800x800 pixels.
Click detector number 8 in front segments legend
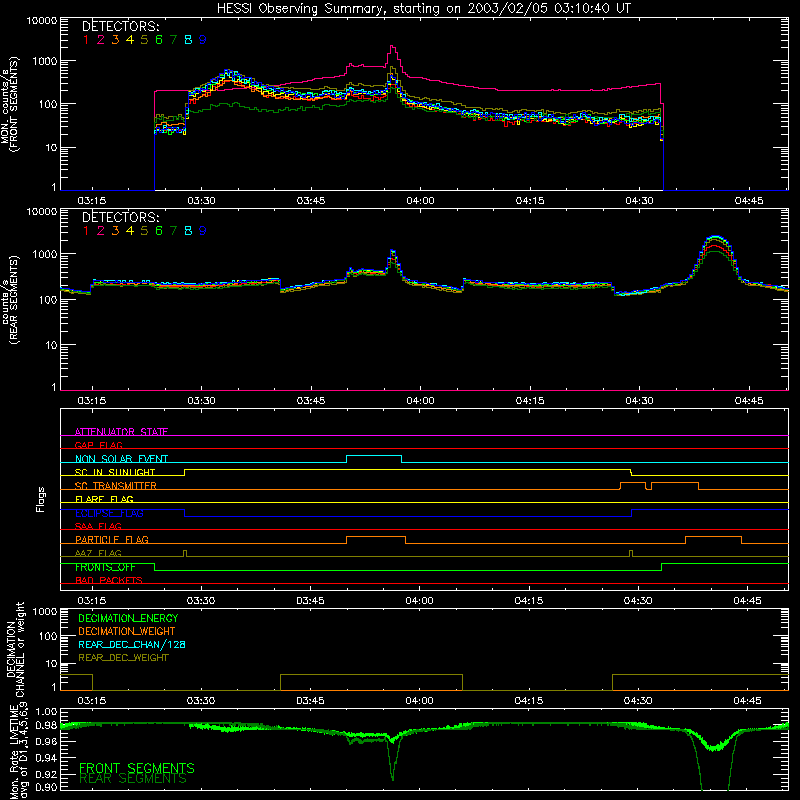point(188,40)
